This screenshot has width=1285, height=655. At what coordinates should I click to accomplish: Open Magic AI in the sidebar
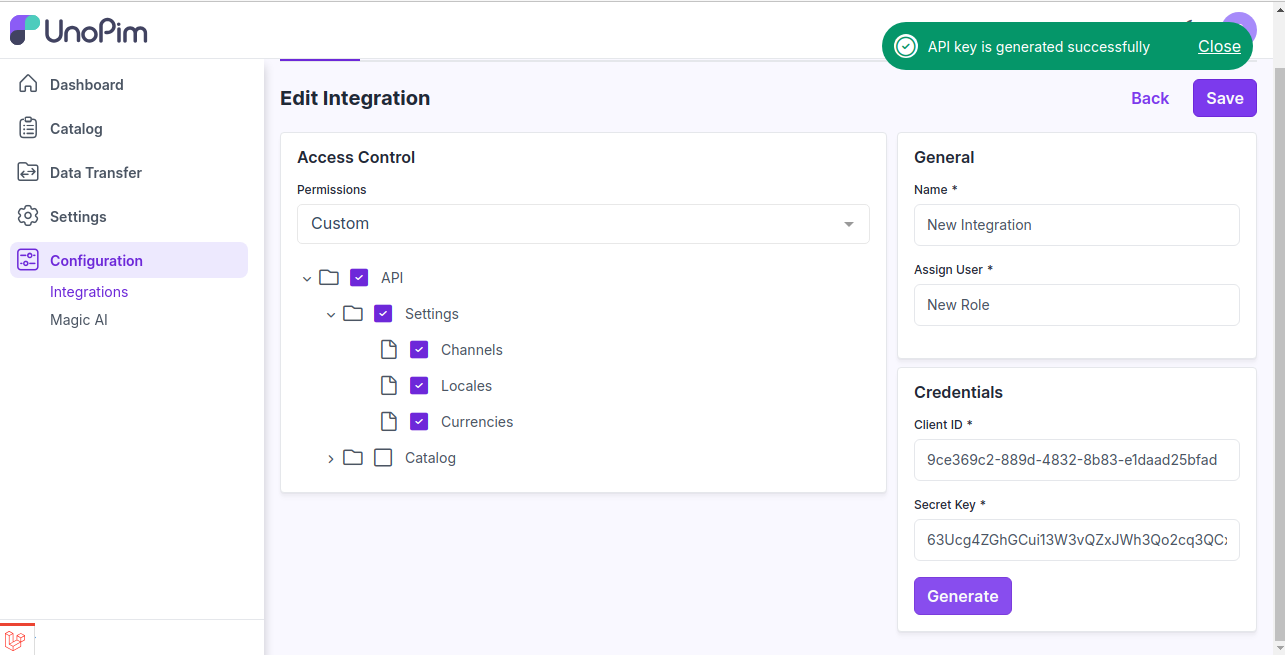point(79,320)
